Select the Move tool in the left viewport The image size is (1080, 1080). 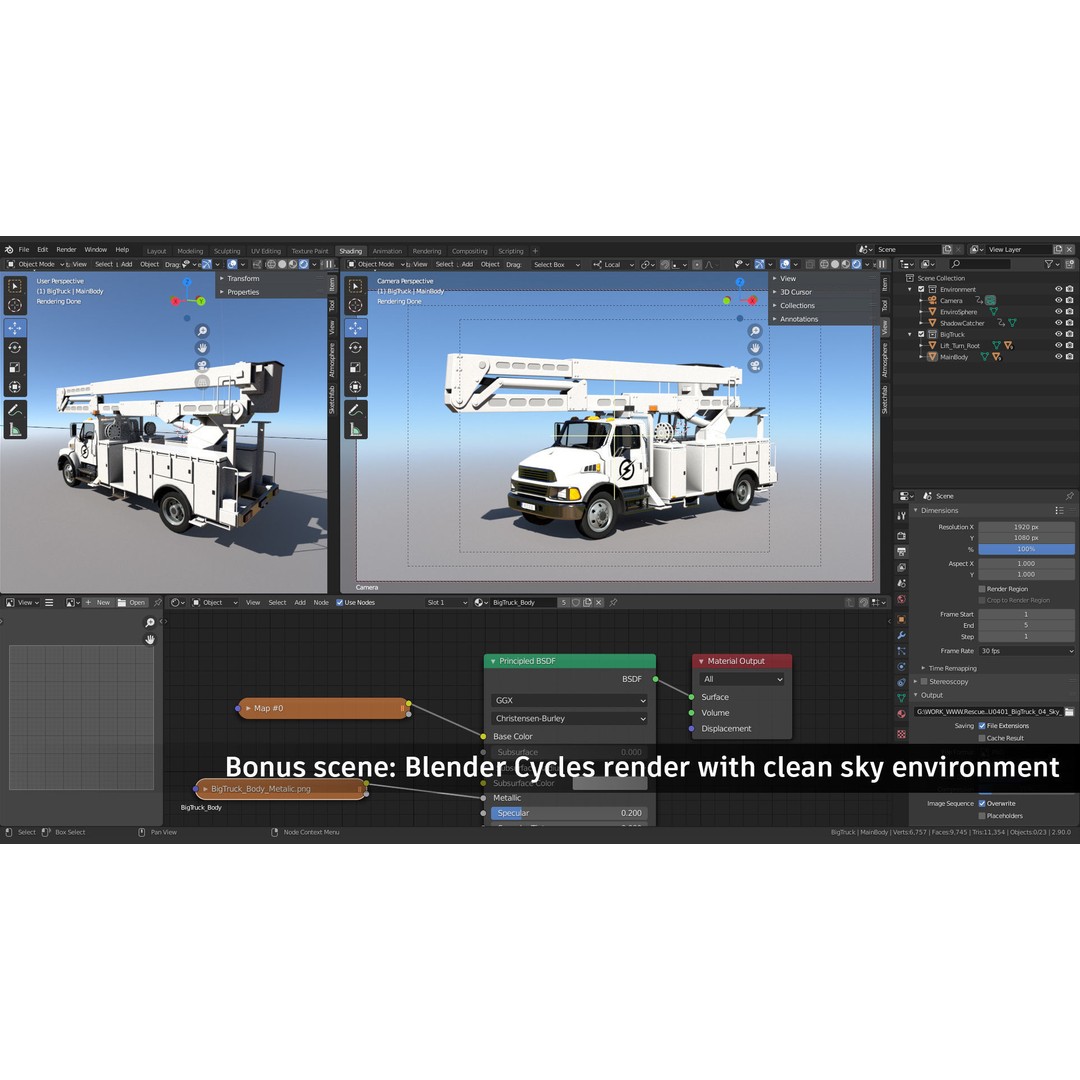(14, 328)
